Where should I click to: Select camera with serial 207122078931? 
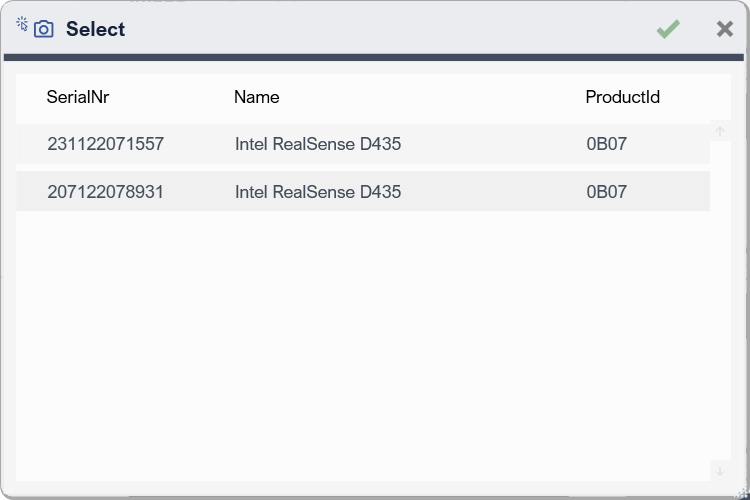point(105,191)
